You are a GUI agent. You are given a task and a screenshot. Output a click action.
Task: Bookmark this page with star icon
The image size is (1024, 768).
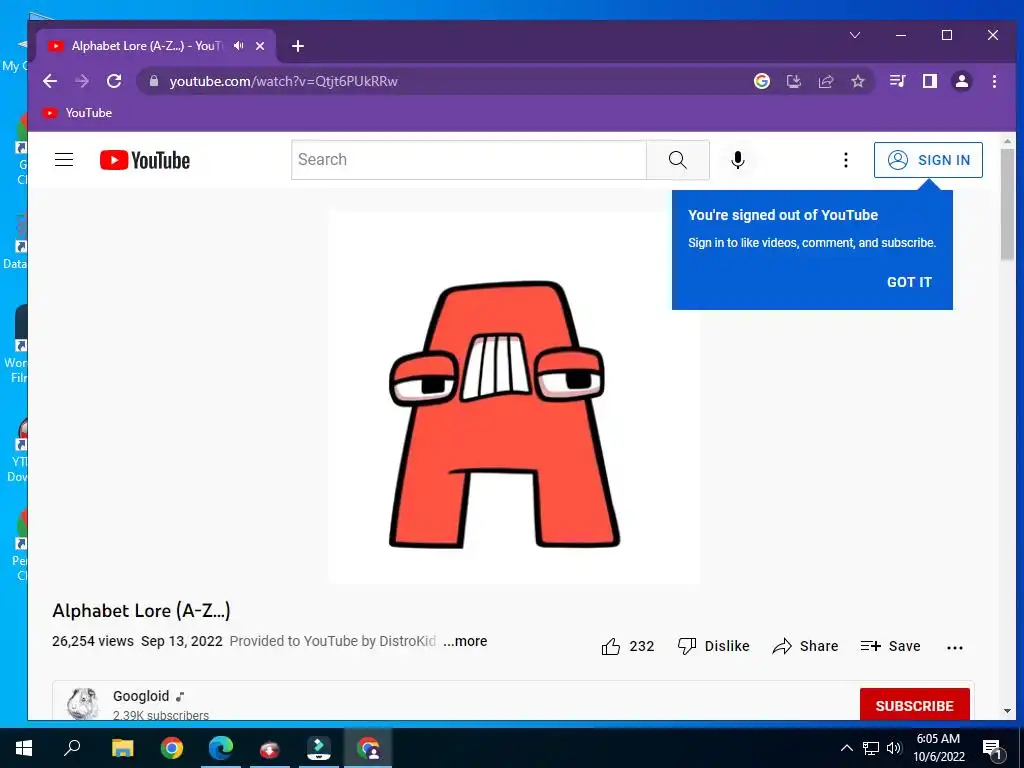[858, 81]
